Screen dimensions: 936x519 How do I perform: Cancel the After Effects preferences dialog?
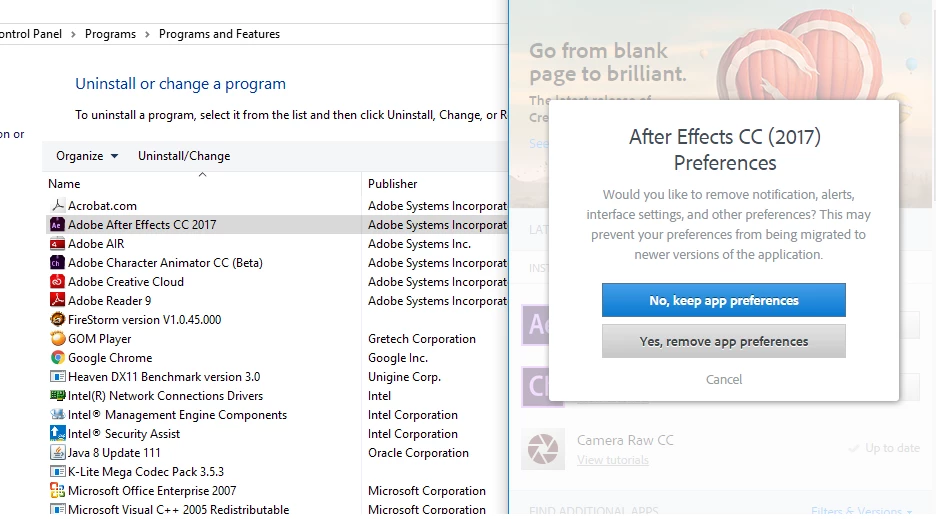tap(723, 379)
